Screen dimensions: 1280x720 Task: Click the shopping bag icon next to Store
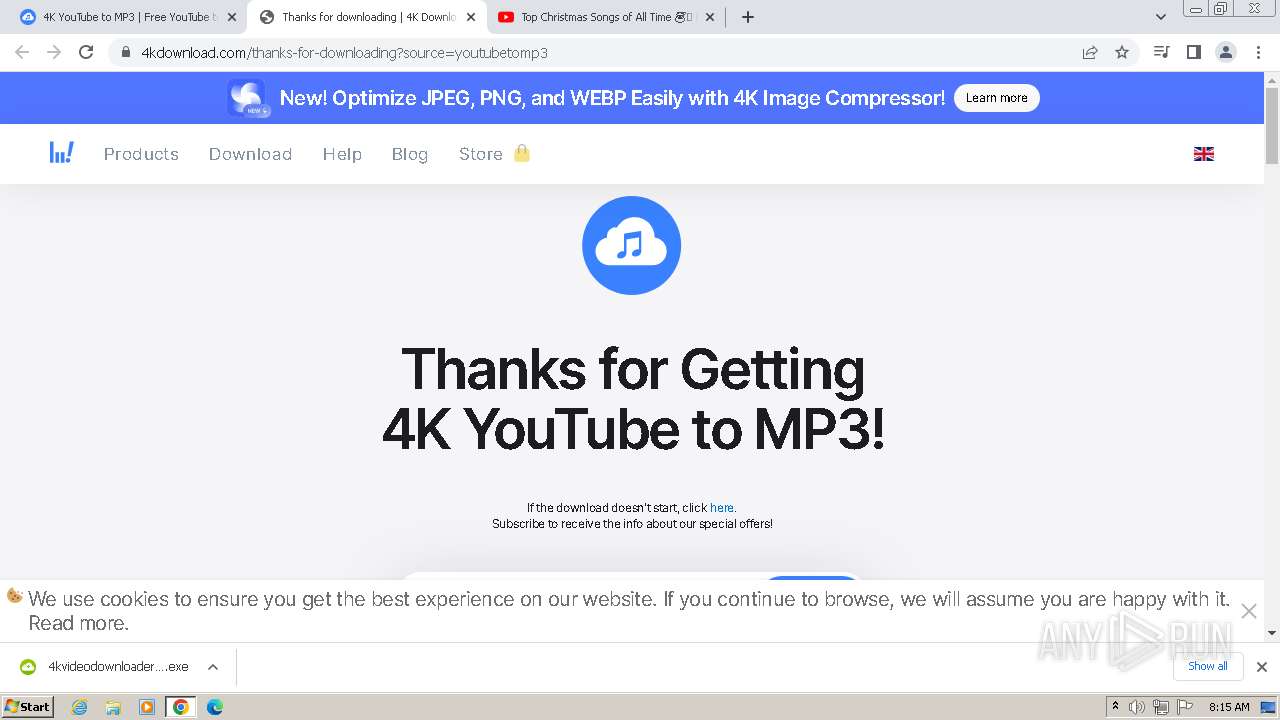click(521, 153)
